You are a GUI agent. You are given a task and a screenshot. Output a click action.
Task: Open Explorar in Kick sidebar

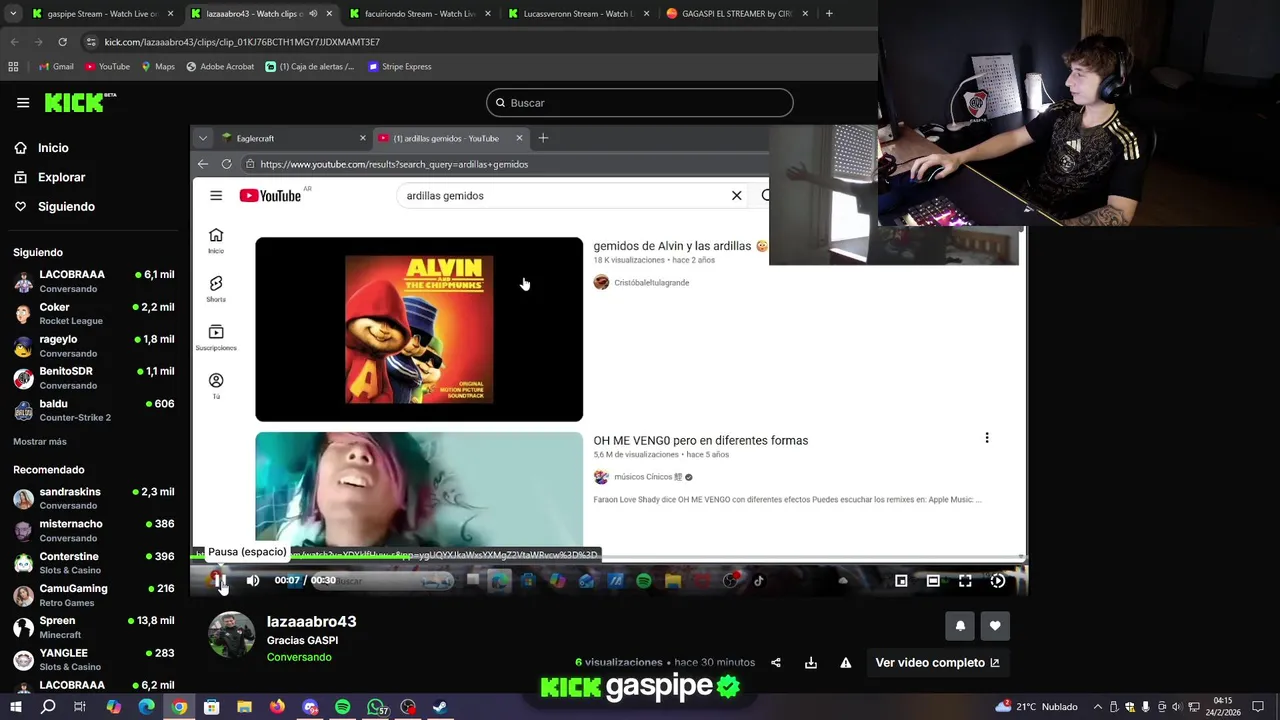click(x=50, y=177)
